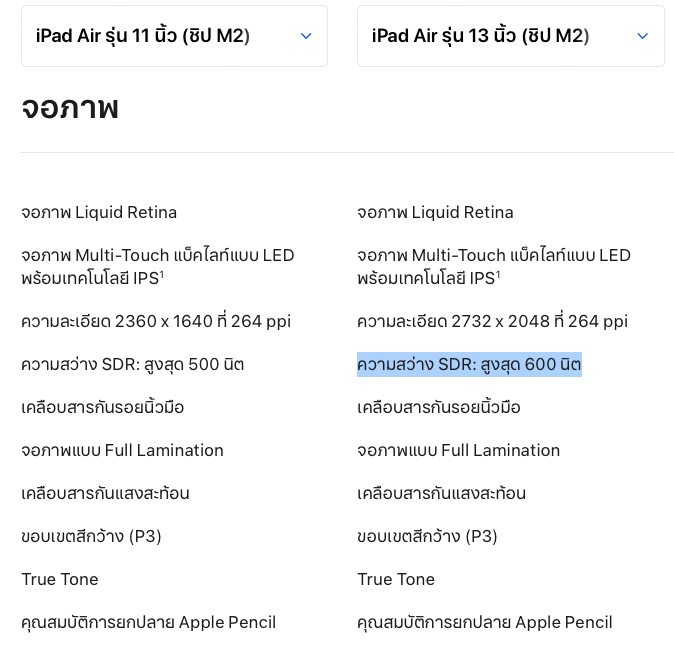Click the left column's เคลือบสารกันรอยนิ้วมือ line
674x648 pixels.
103,407
